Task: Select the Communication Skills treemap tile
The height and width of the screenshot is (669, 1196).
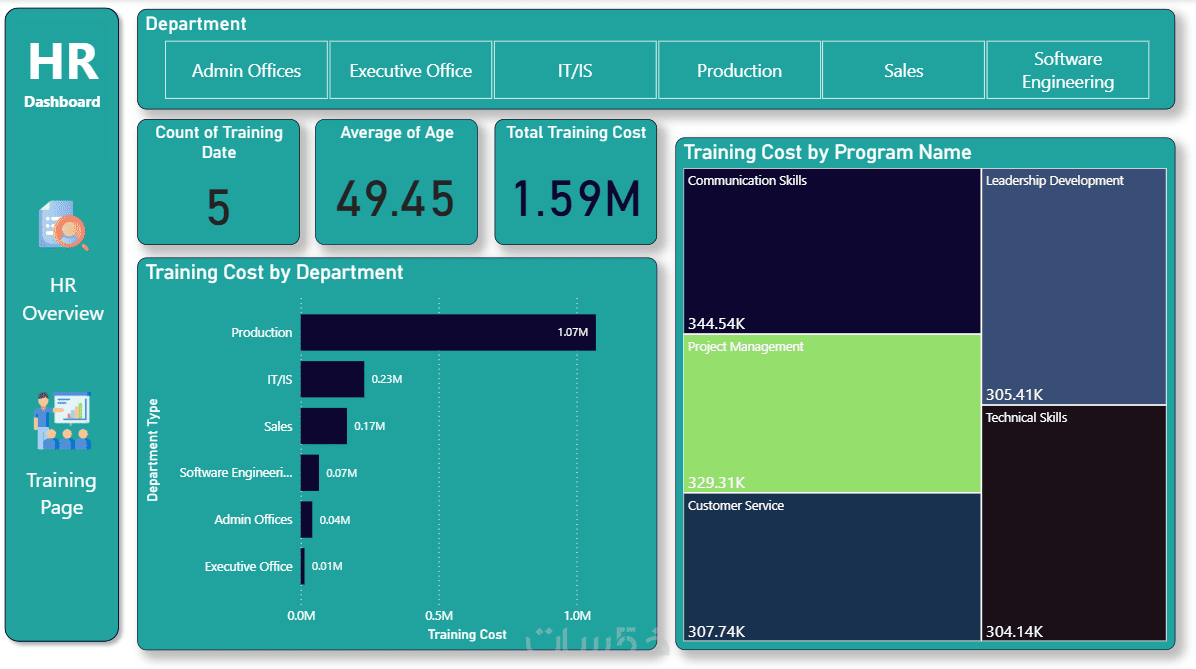Action: click(831, 250)
